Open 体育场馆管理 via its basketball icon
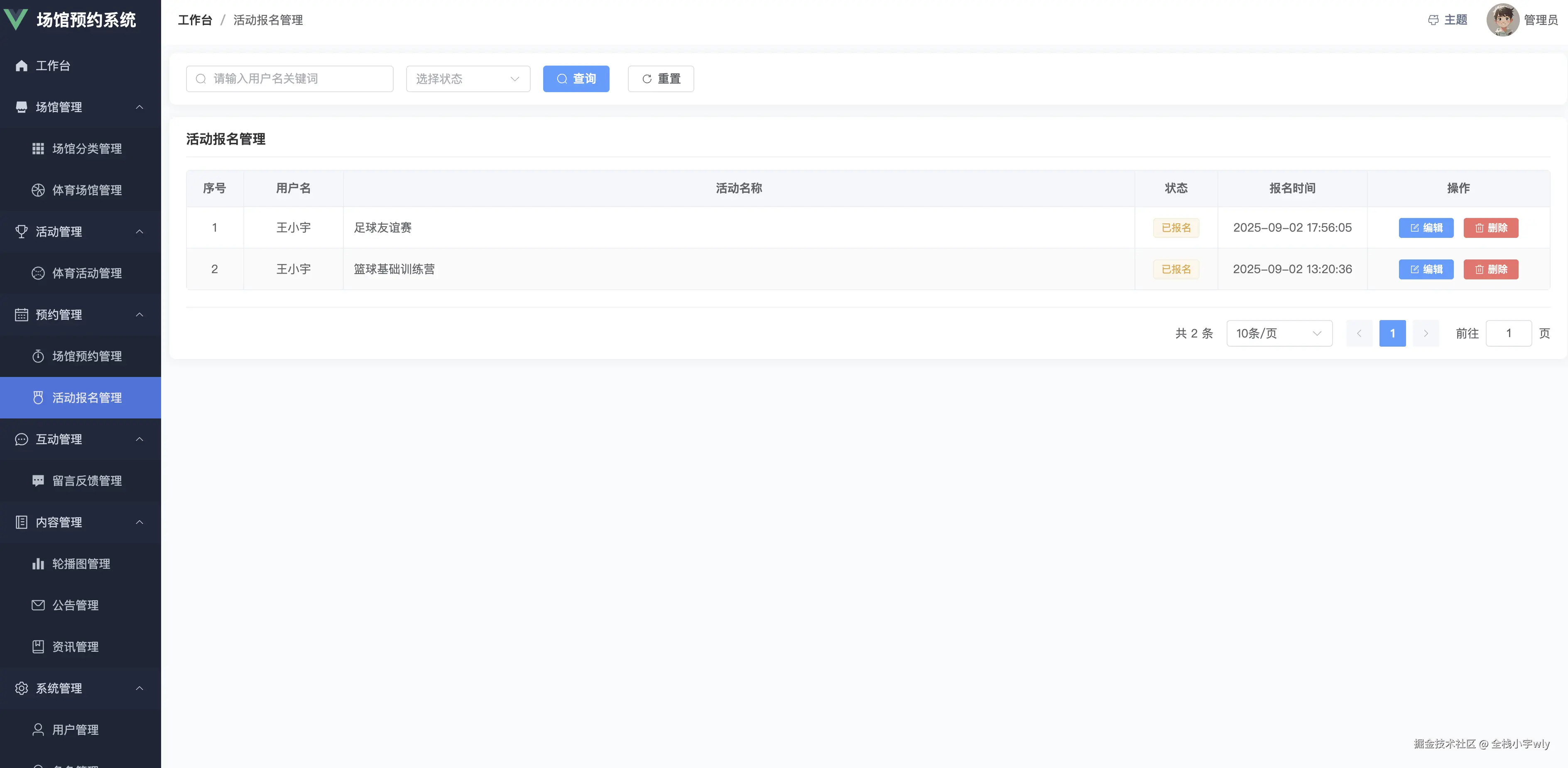Viewport: 1568px width, 768px height. click(38, 190)
